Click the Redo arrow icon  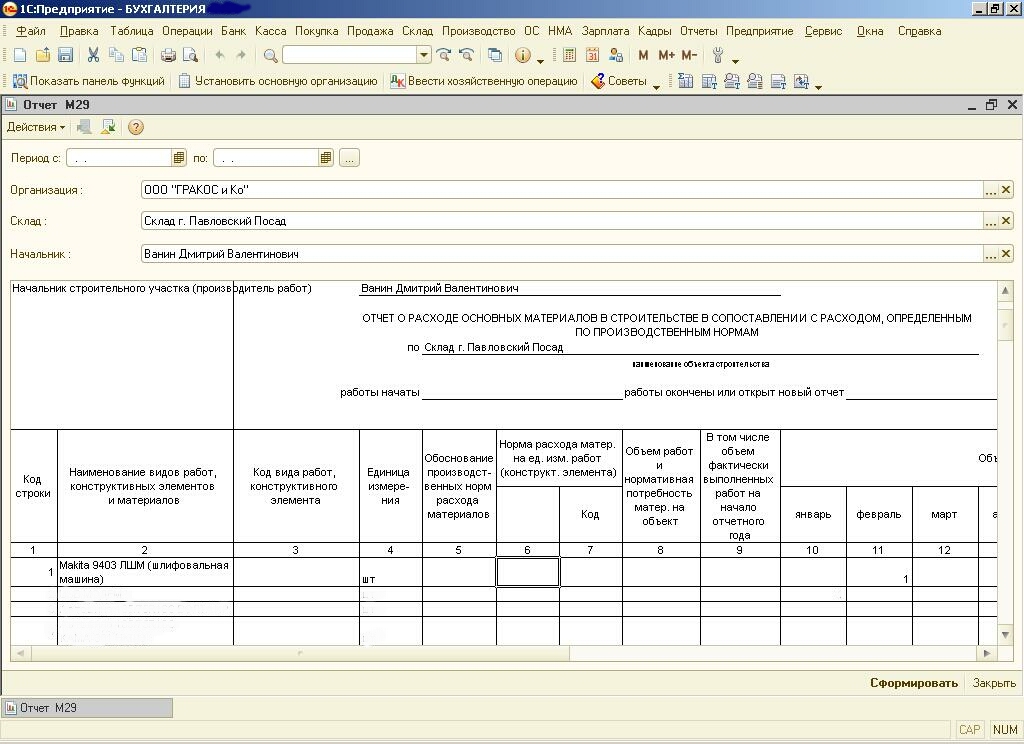pos(242,56)
